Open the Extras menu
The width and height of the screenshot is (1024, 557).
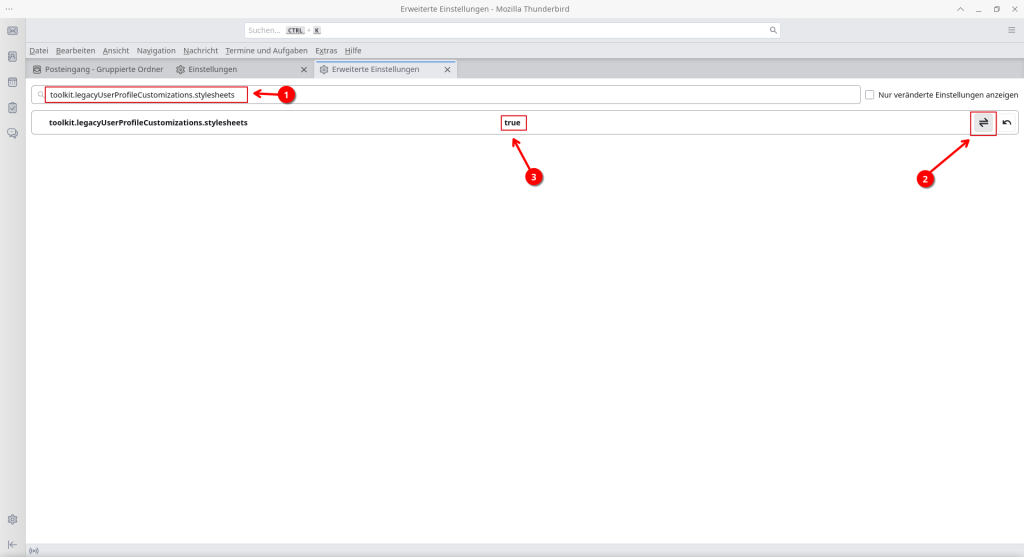click(x=326, y=50)
